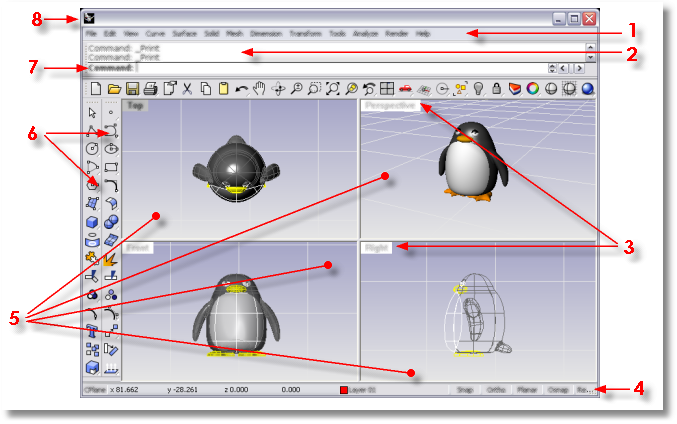
Task: Open the File menu
Action: coord(91,34)
